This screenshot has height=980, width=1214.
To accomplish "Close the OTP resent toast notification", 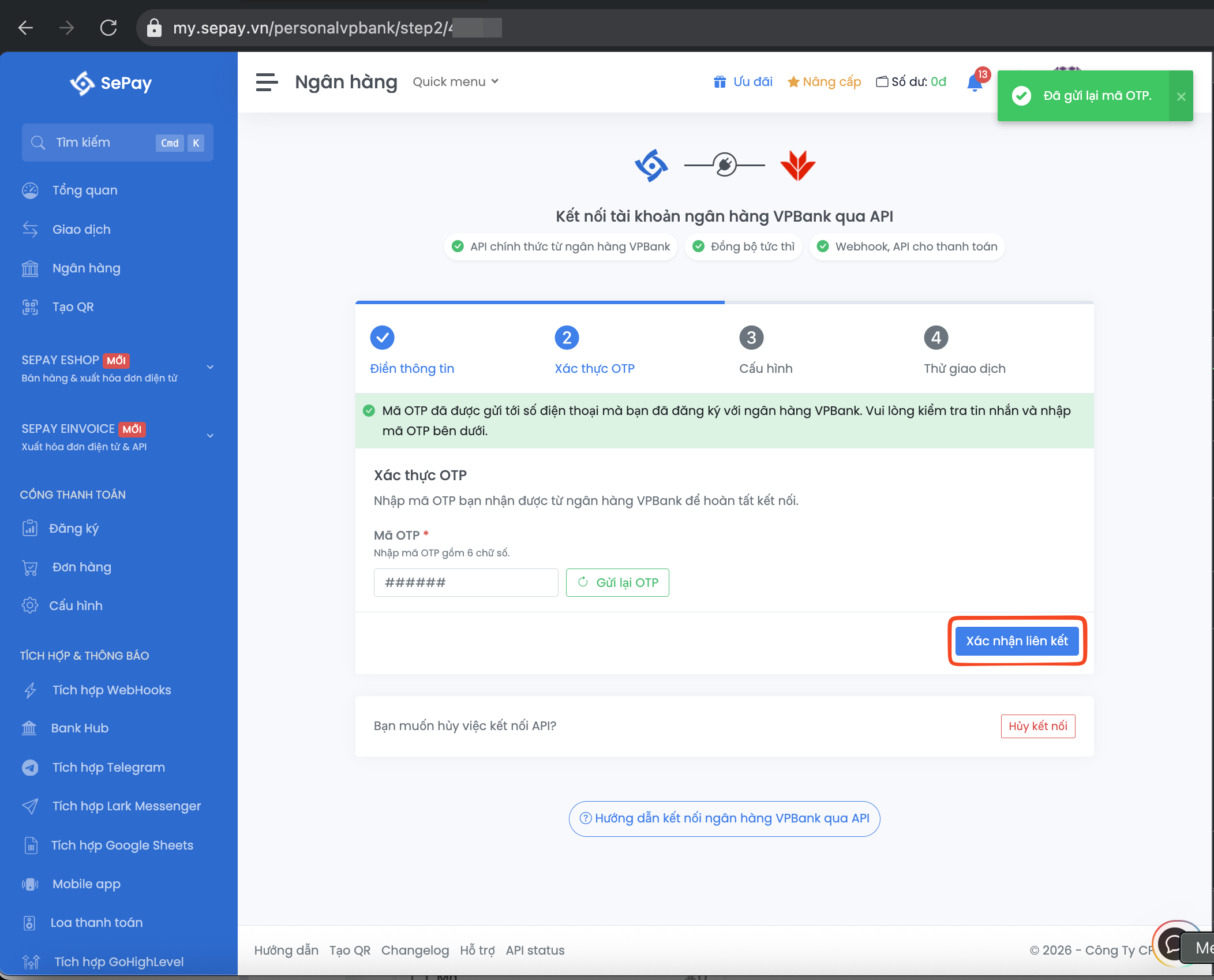I will point(1181,96).
